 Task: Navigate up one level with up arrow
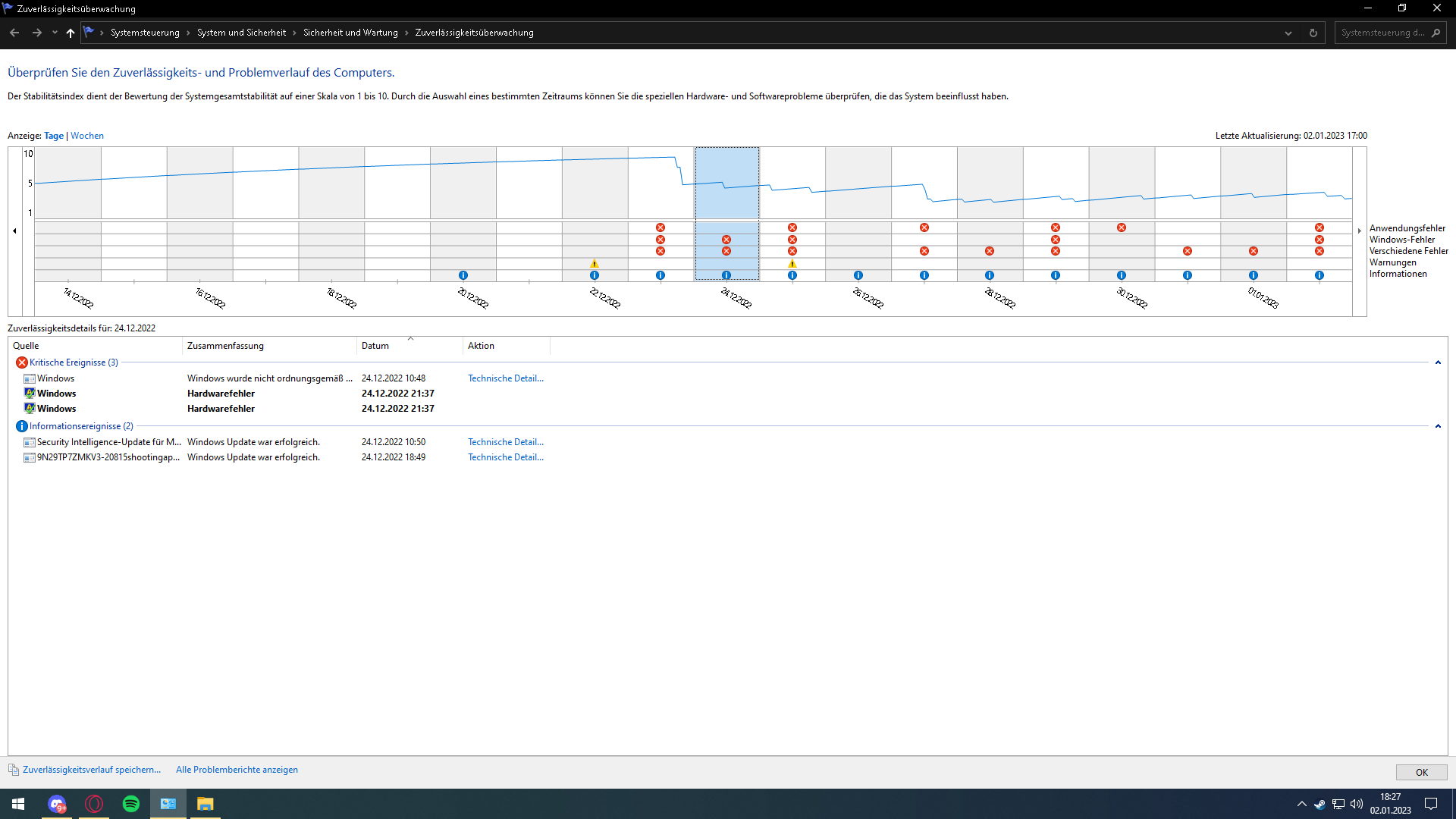click(x=71, y=33)
